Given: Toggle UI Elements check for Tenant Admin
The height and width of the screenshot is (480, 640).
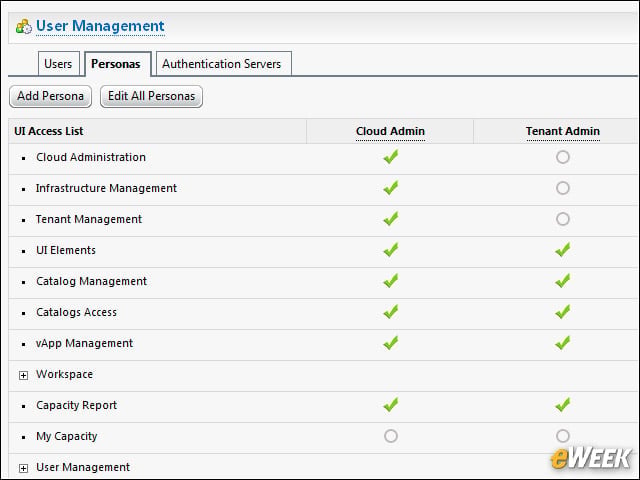Looking at the screenshot, I should pos(563,250).
